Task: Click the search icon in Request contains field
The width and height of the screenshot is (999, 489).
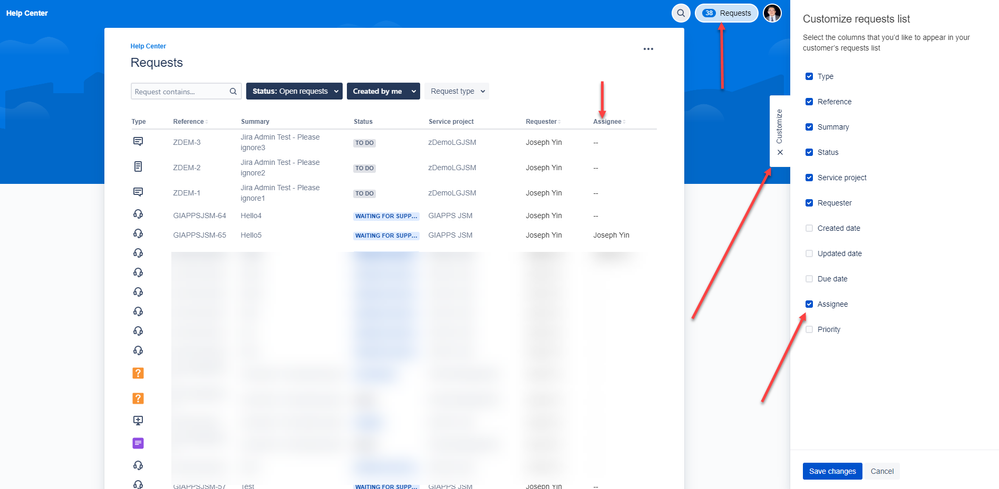Action: tap(234, 92)
